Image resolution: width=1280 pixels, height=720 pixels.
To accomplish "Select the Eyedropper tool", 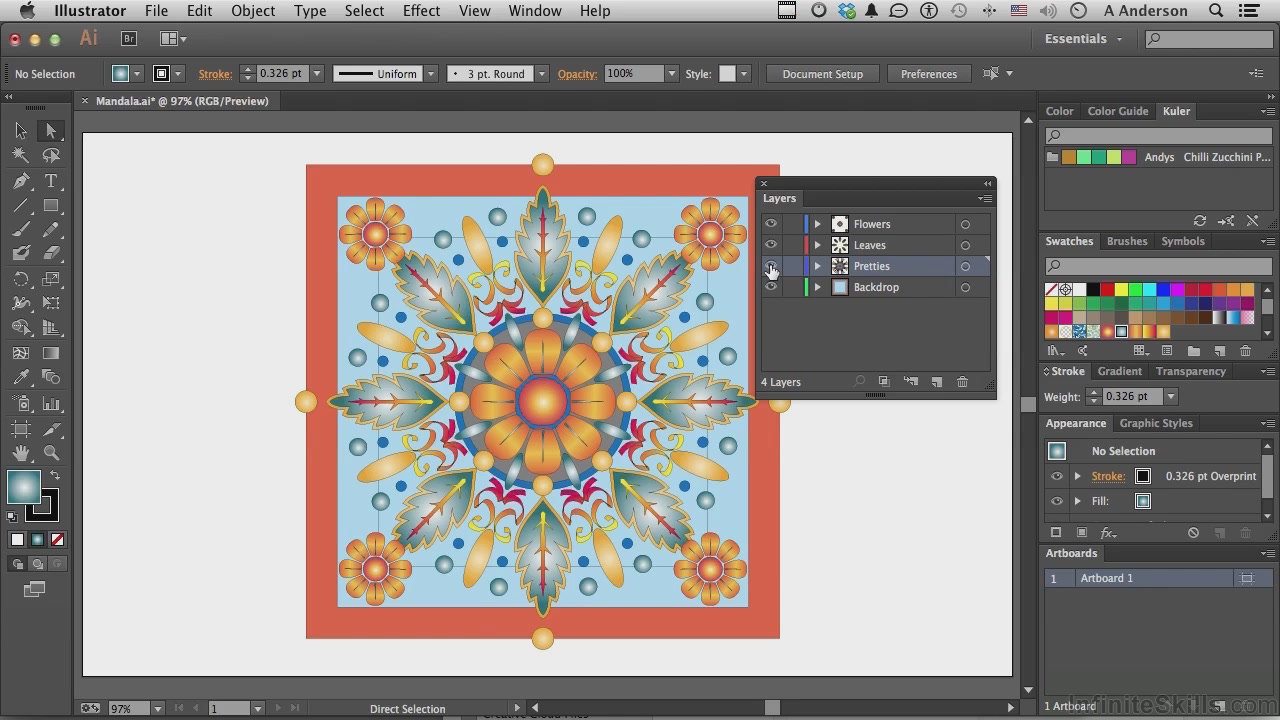I will 21,378.
